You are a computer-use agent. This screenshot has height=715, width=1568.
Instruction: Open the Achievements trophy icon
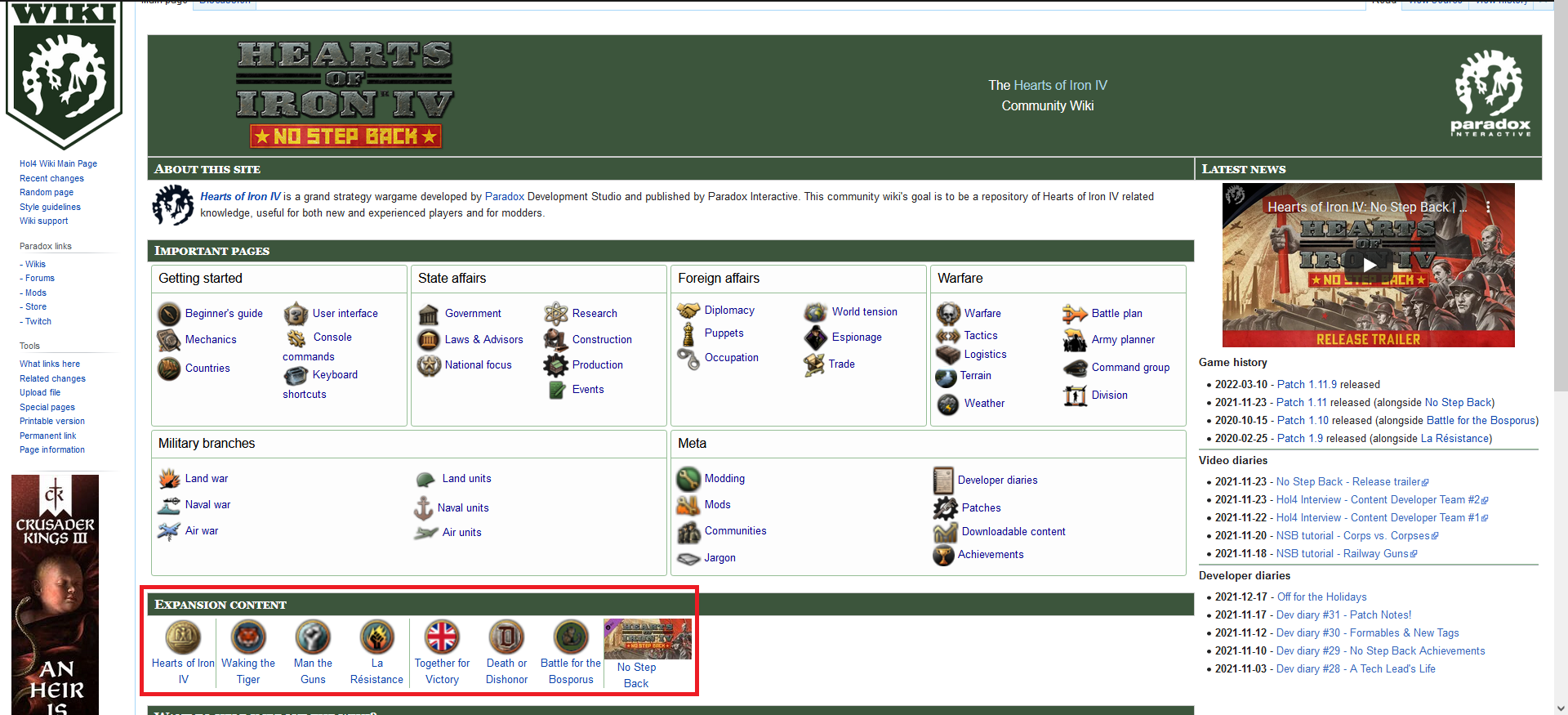coord(944,555)
